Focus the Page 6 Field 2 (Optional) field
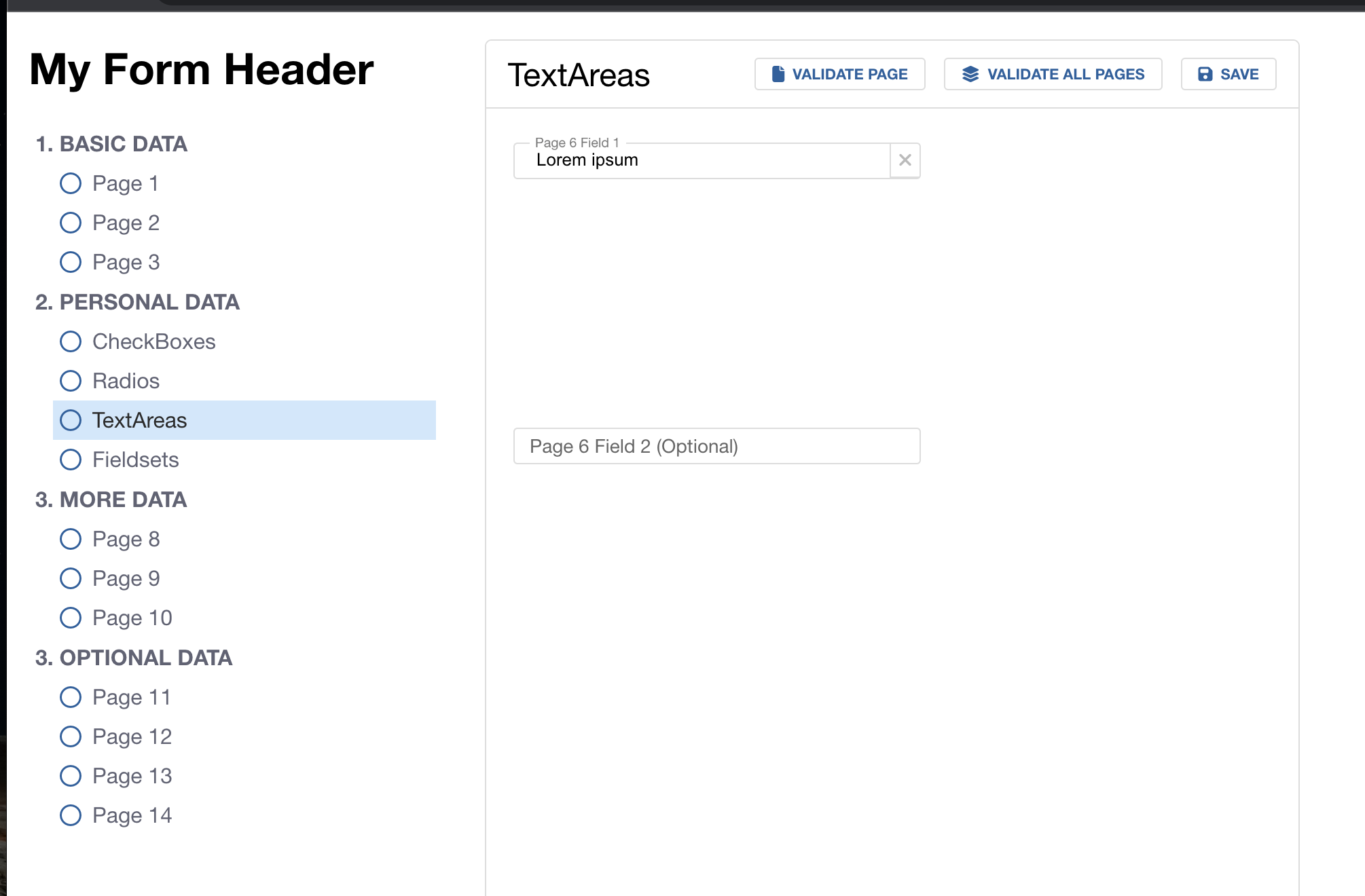The image size is (1365, 896). pos(717,446)
